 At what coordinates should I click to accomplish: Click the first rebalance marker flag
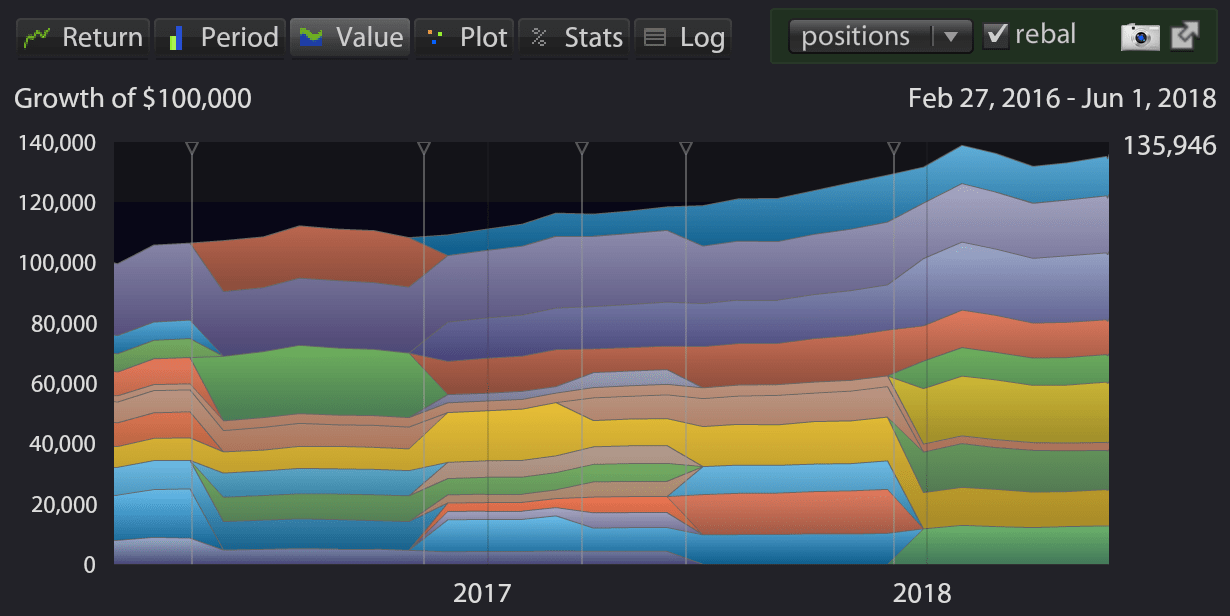192,148
